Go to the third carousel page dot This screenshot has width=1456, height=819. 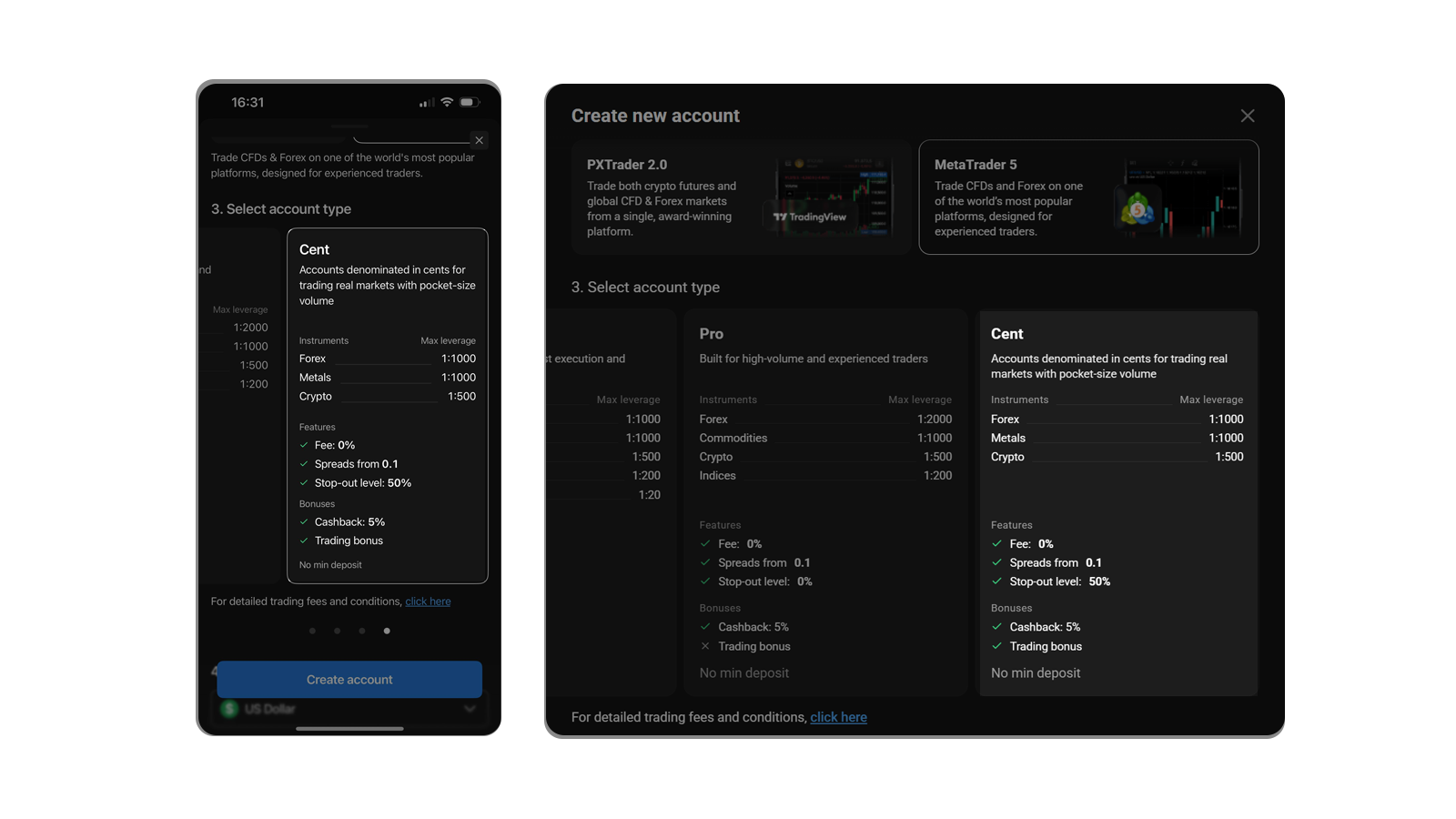click(x=362, y=631)
